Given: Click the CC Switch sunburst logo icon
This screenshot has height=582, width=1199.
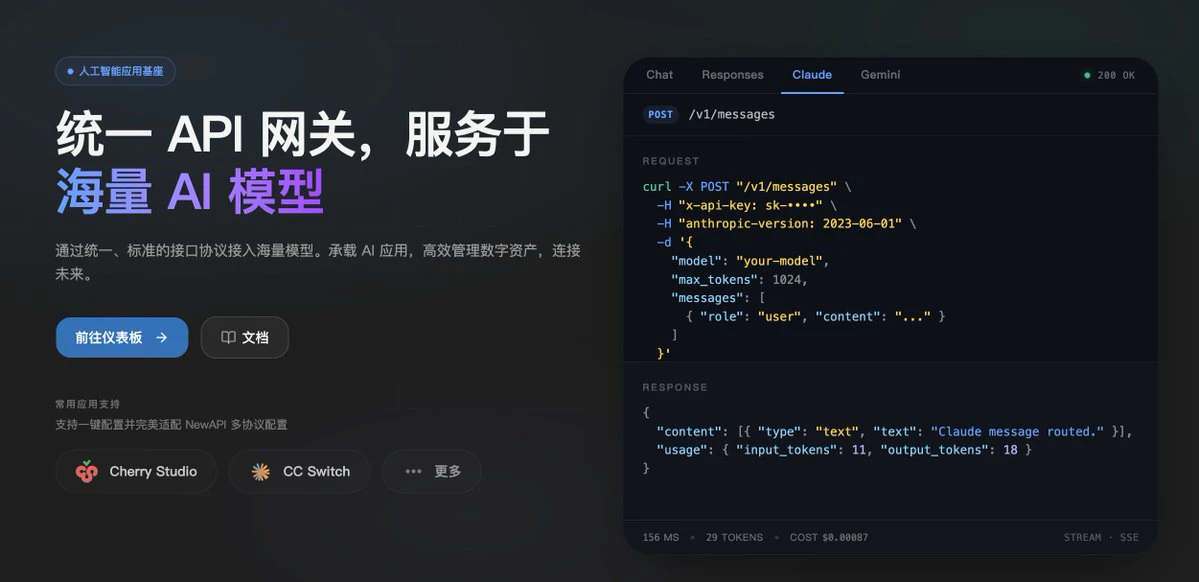Looking at the screenshot, I should click(x=261, y=472).
